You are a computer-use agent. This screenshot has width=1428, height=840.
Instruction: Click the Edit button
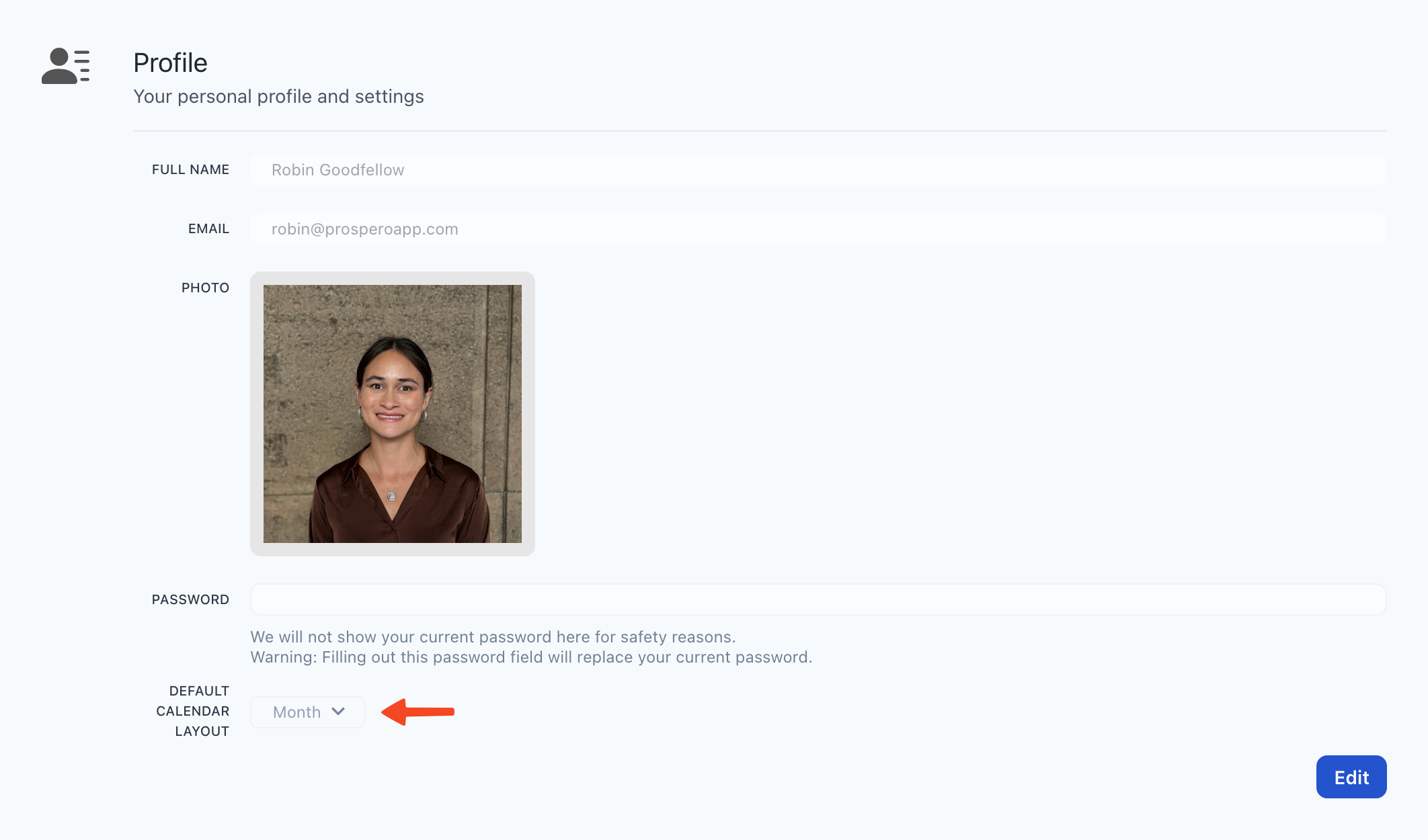[x=1351, y=777]
